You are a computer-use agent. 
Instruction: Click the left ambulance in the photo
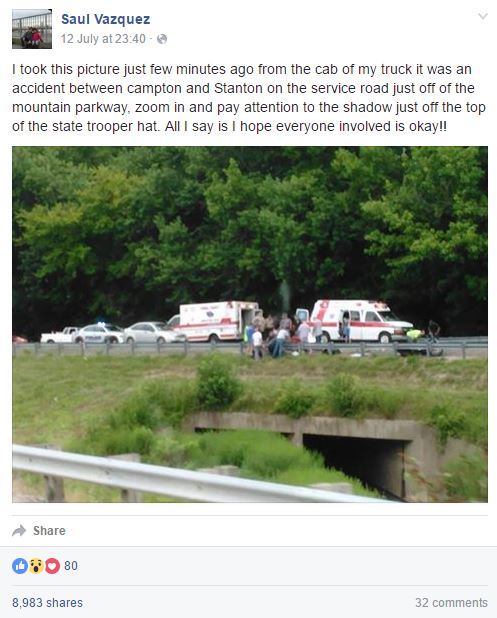coord(214,321)
